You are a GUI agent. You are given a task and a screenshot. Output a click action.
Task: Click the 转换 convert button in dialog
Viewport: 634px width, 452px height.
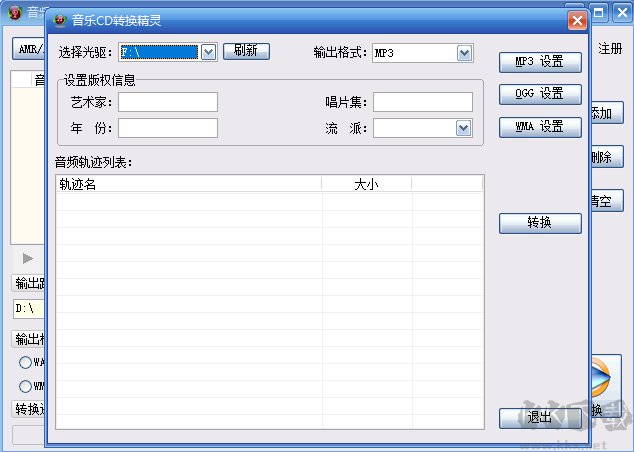[x=540, y=223]
